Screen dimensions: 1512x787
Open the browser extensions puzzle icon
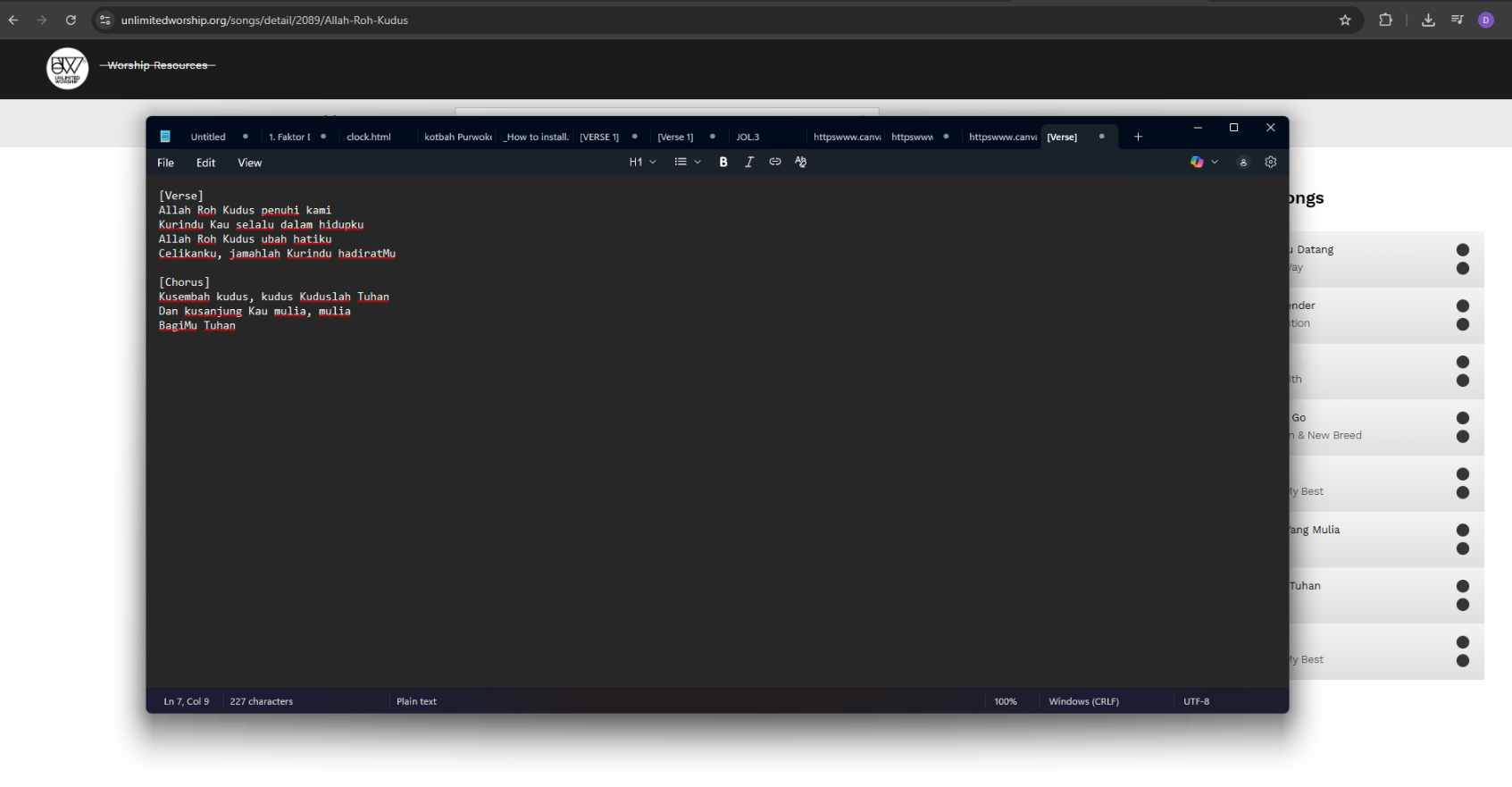(1386, 21)
